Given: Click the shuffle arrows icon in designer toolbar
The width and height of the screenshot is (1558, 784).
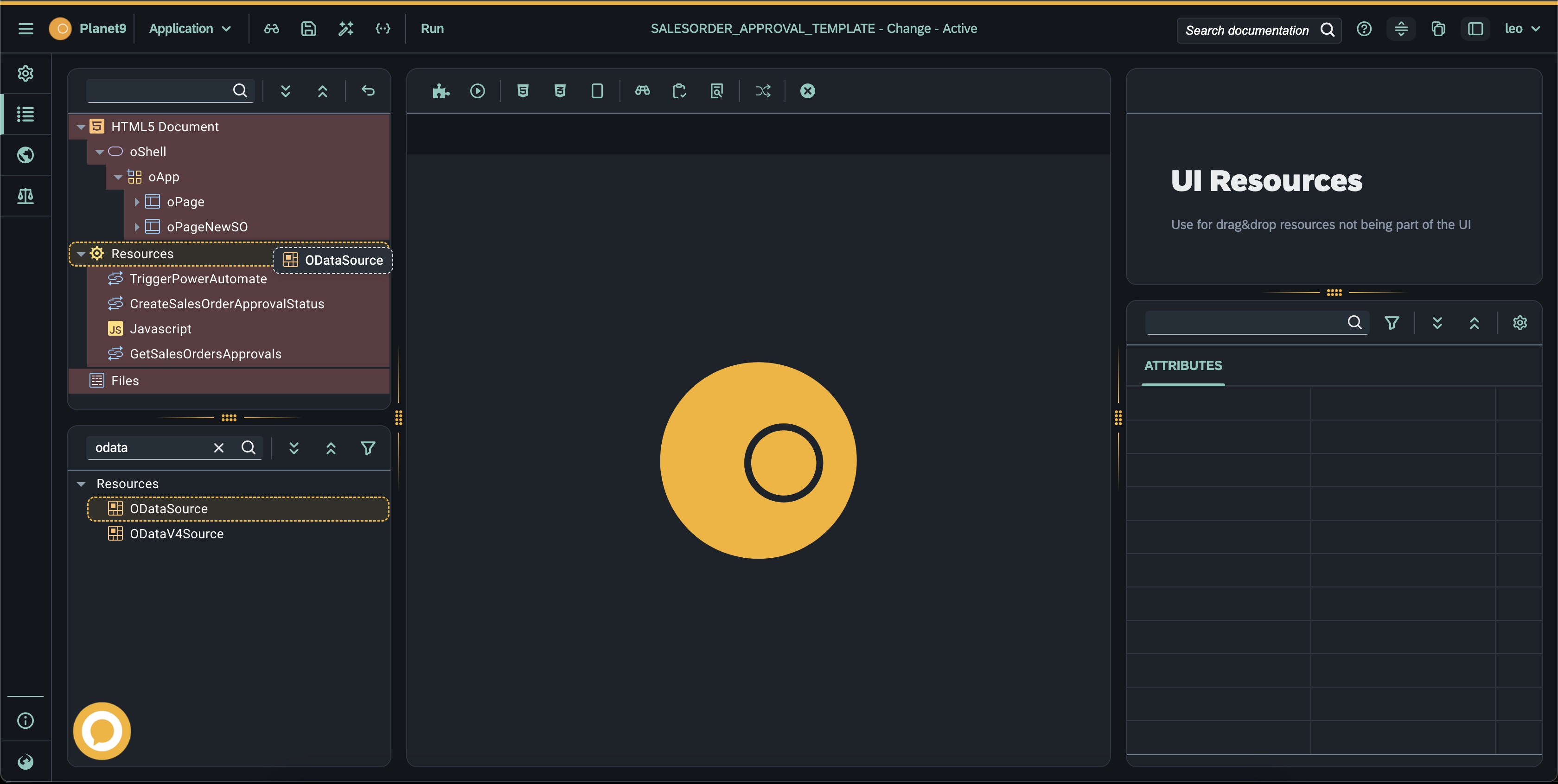Looking at the screenshot, I should tap(763, 91).
